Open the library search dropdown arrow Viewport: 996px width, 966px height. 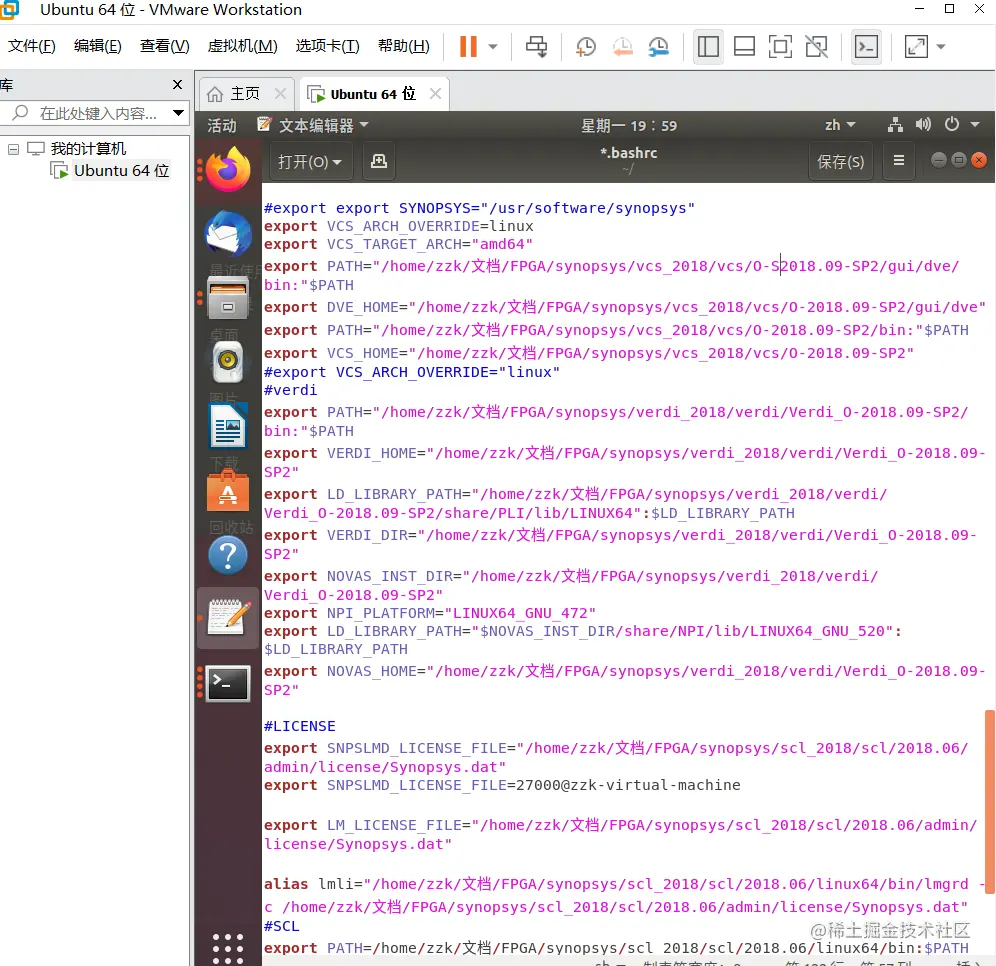pos(178,113)
